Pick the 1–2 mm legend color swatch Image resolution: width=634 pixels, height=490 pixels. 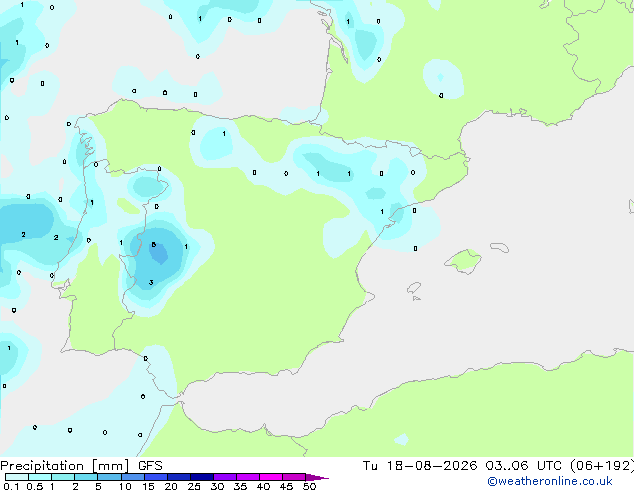click(x=63, y=477)
